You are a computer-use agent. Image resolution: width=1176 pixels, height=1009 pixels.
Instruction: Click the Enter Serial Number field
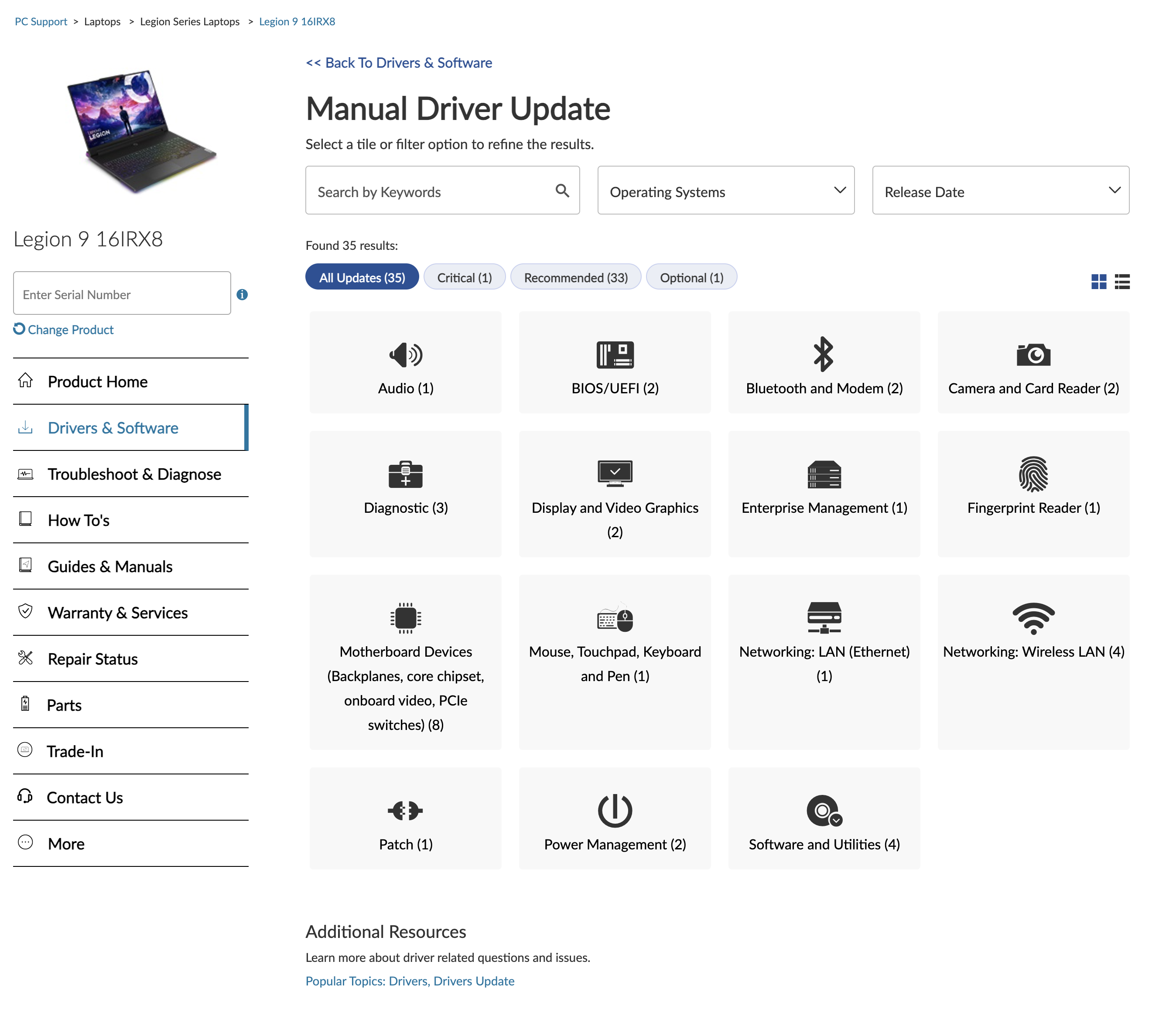121,294
